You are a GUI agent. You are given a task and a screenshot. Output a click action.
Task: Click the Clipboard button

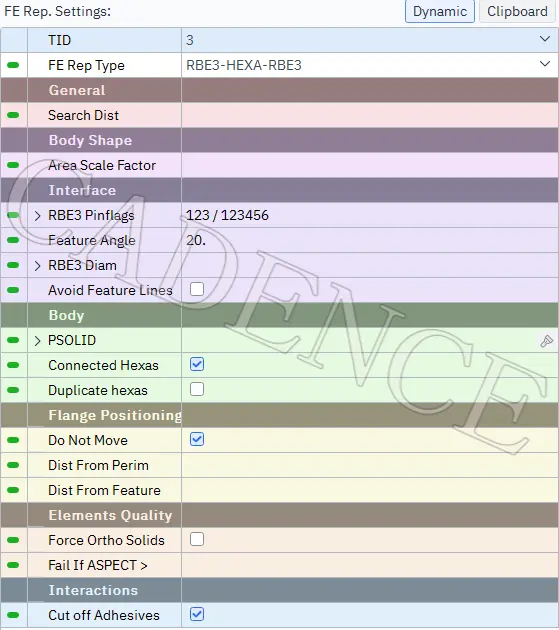pos(518,11)
